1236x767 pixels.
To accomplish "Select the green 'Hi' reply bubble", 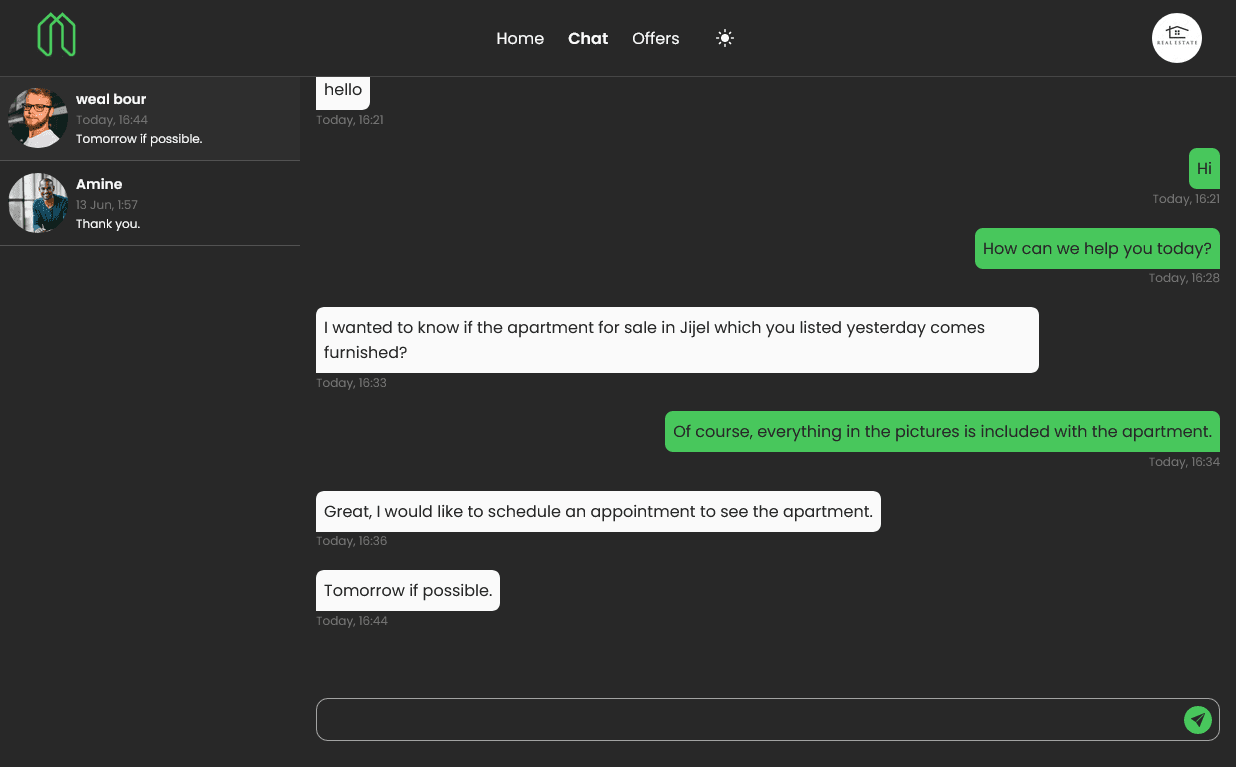I will click(1204, 168).
